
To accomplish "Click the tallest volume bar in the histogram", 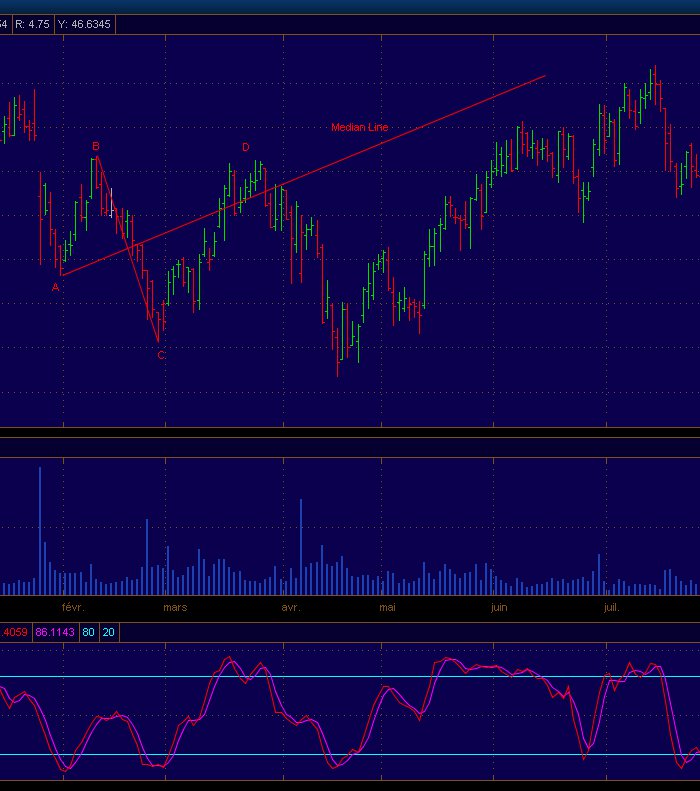I will 40,531.
